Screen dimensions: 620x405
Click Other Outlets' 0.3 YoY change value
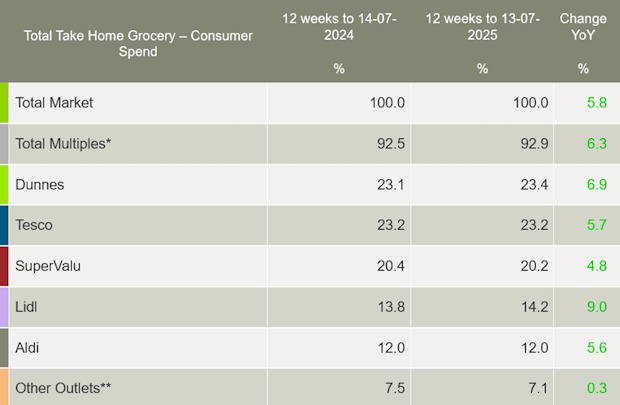pos(597,388)
